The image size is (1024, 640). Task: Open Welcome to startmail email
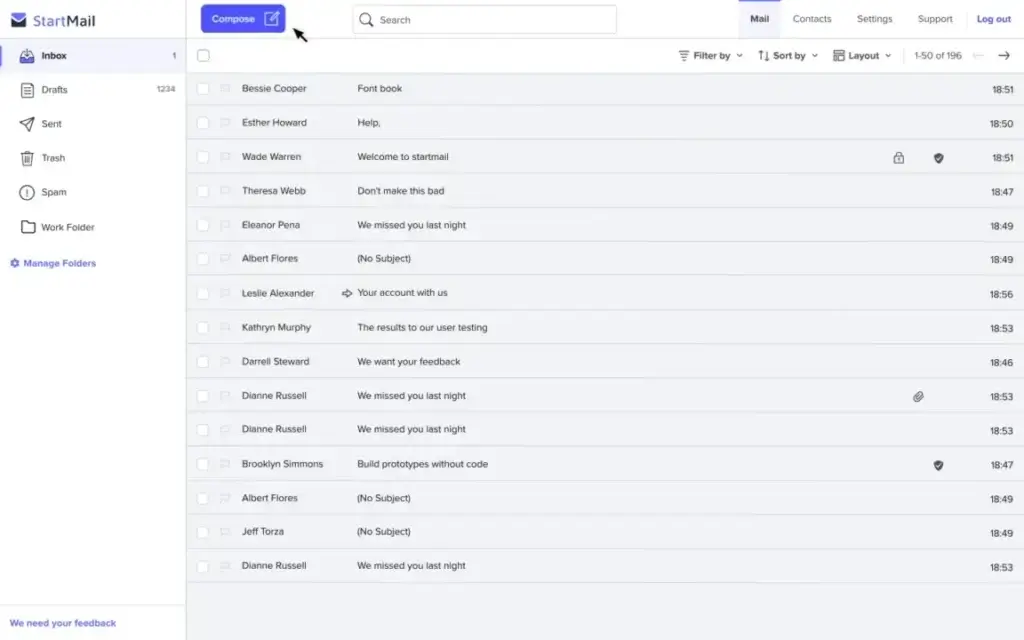(x=605, y=157)
